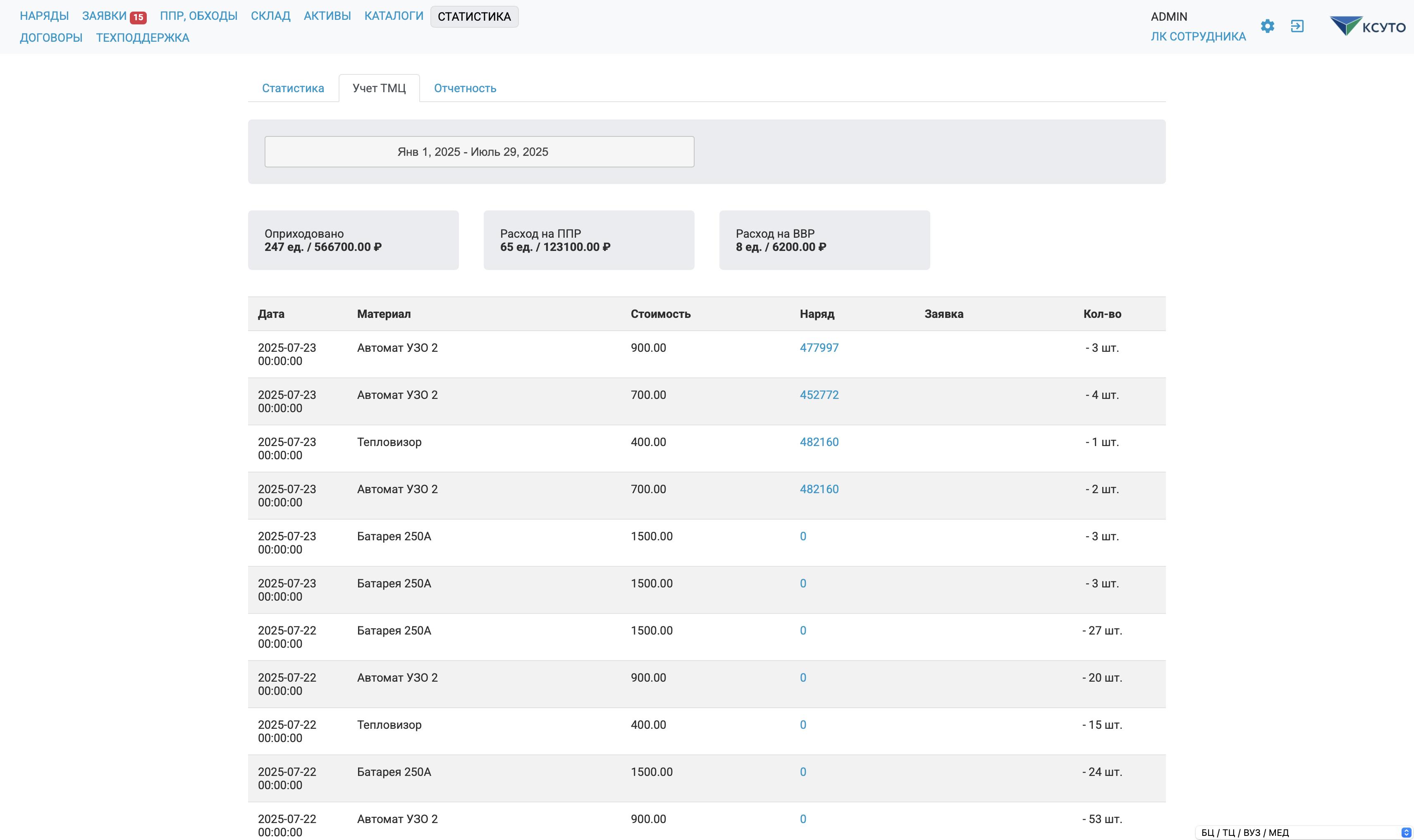Open the Техподдержка link
Screen dimensions: 1414x840
click(143, 37)
